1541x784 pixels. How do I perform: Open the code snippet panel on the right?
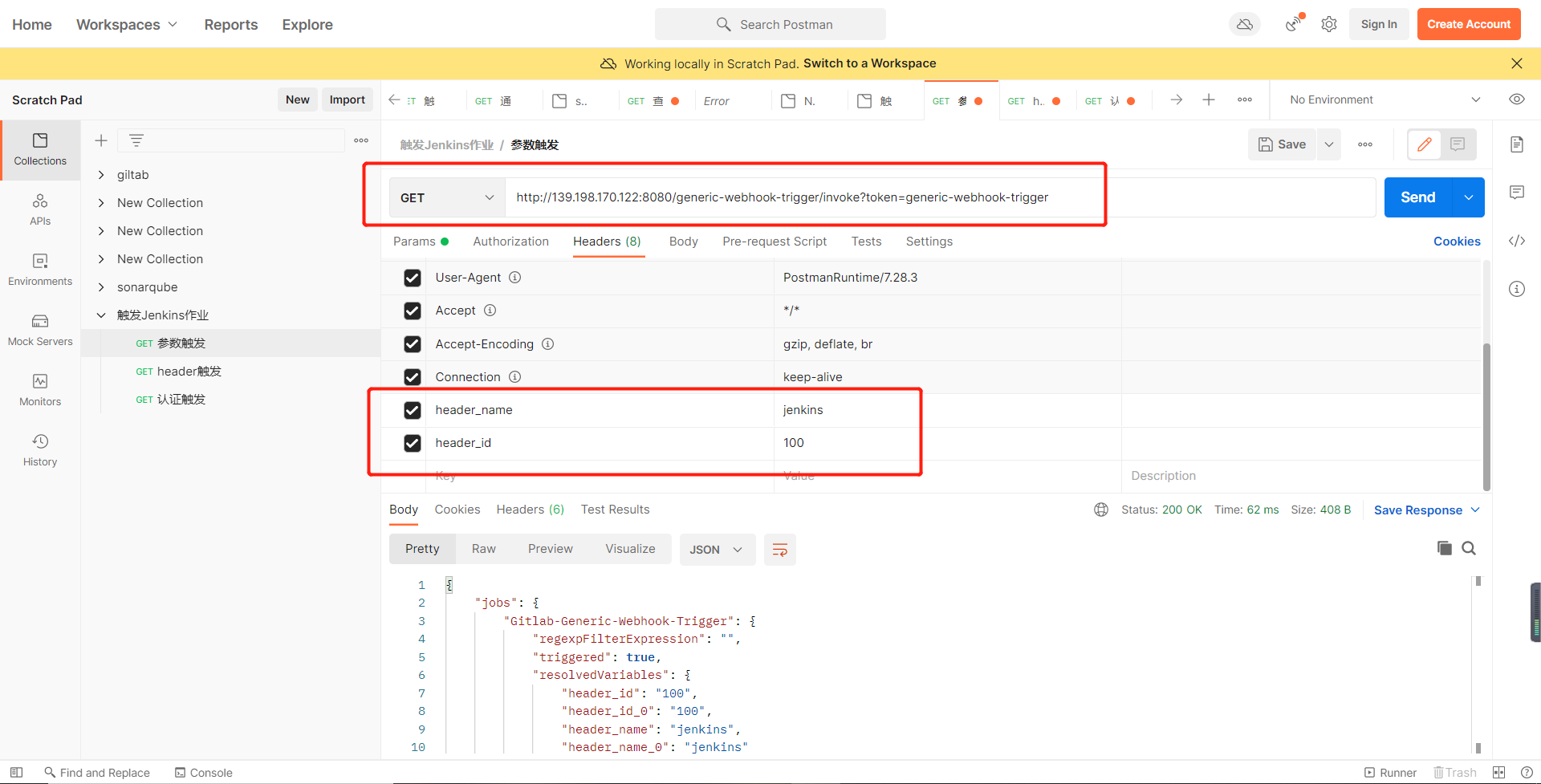(x=1517, y=241)
